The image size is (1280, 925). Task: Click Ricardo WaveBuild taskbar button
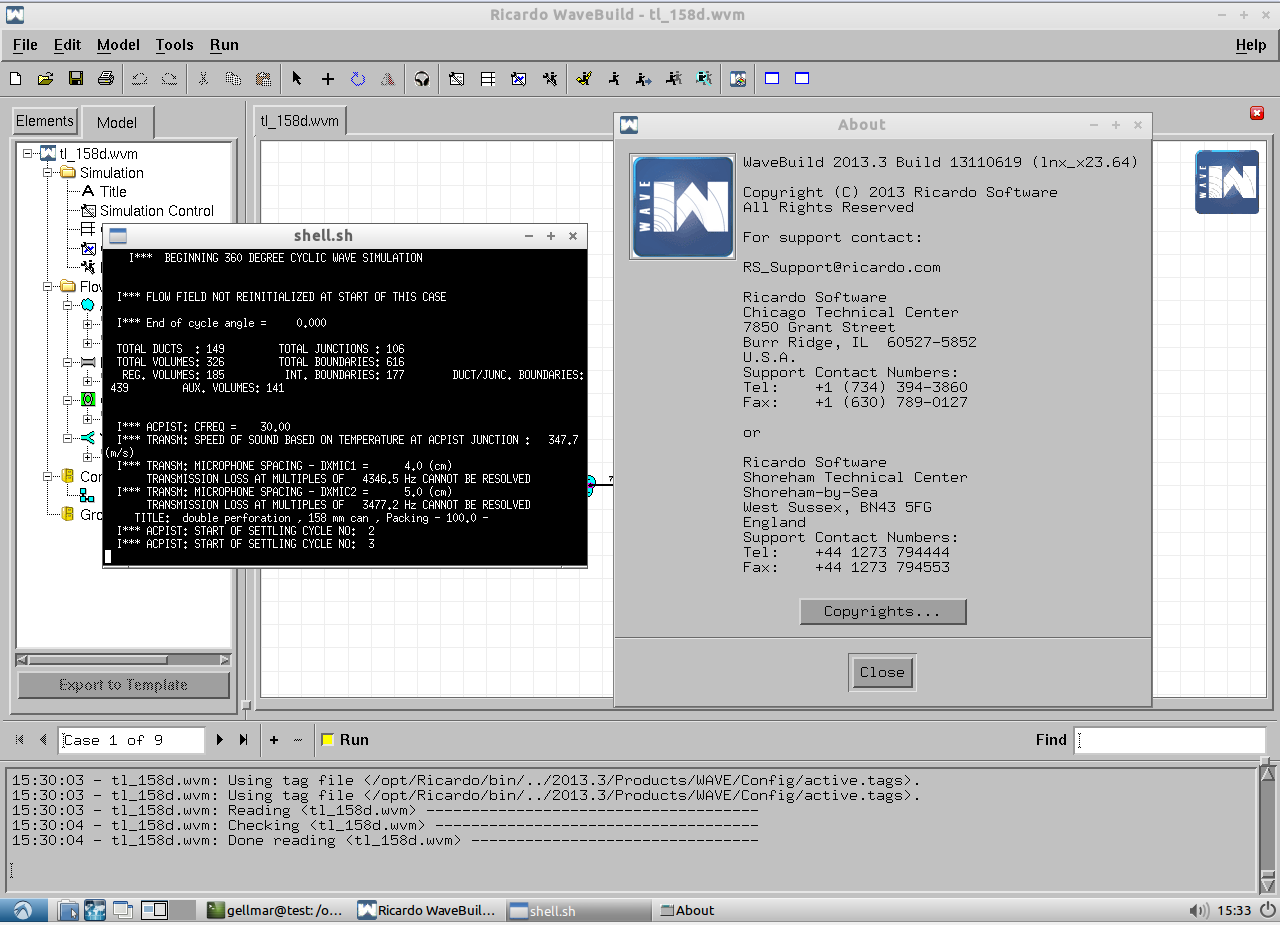click(427, 910)
